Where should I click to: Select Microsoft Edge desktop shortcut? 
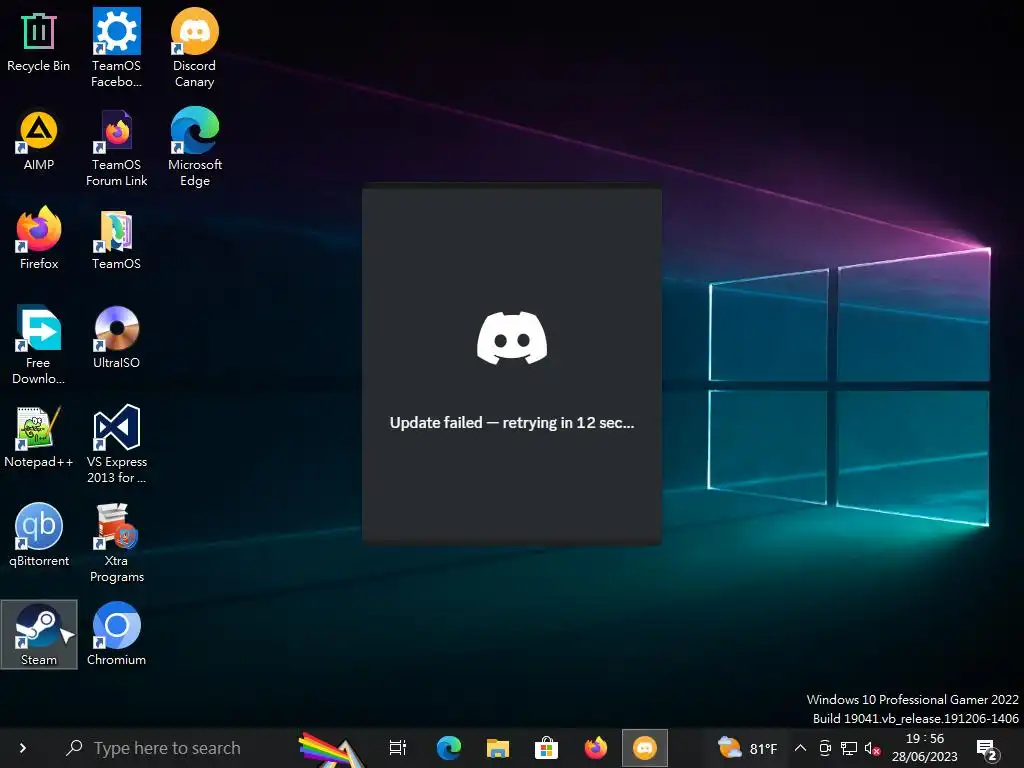(195, 147)
